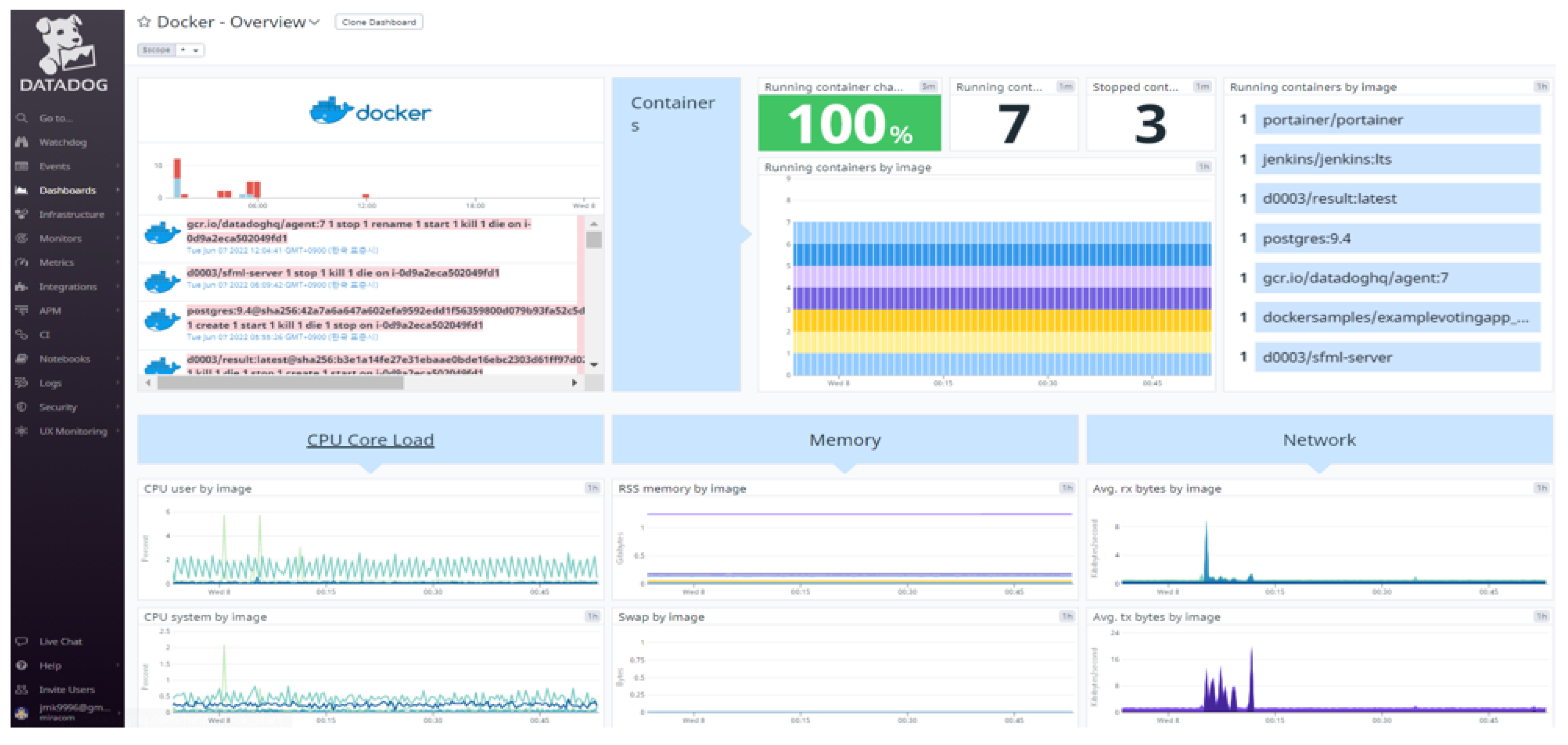
Task: Click the Clone Dashboard button
Action: click(x=378, y=22)
